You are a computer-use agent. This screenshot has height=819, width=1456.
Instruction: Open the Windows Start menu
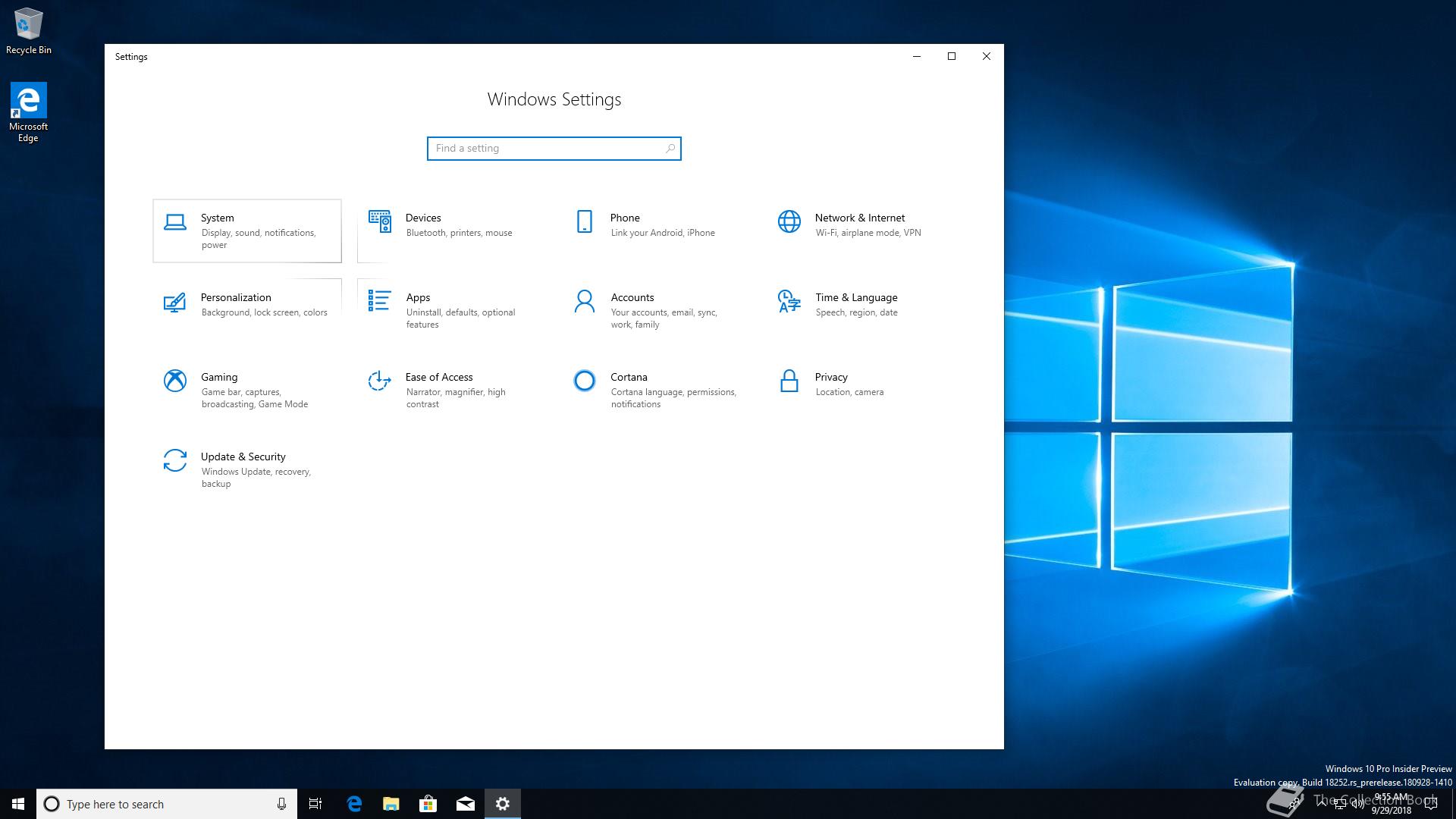coord(18,804)
